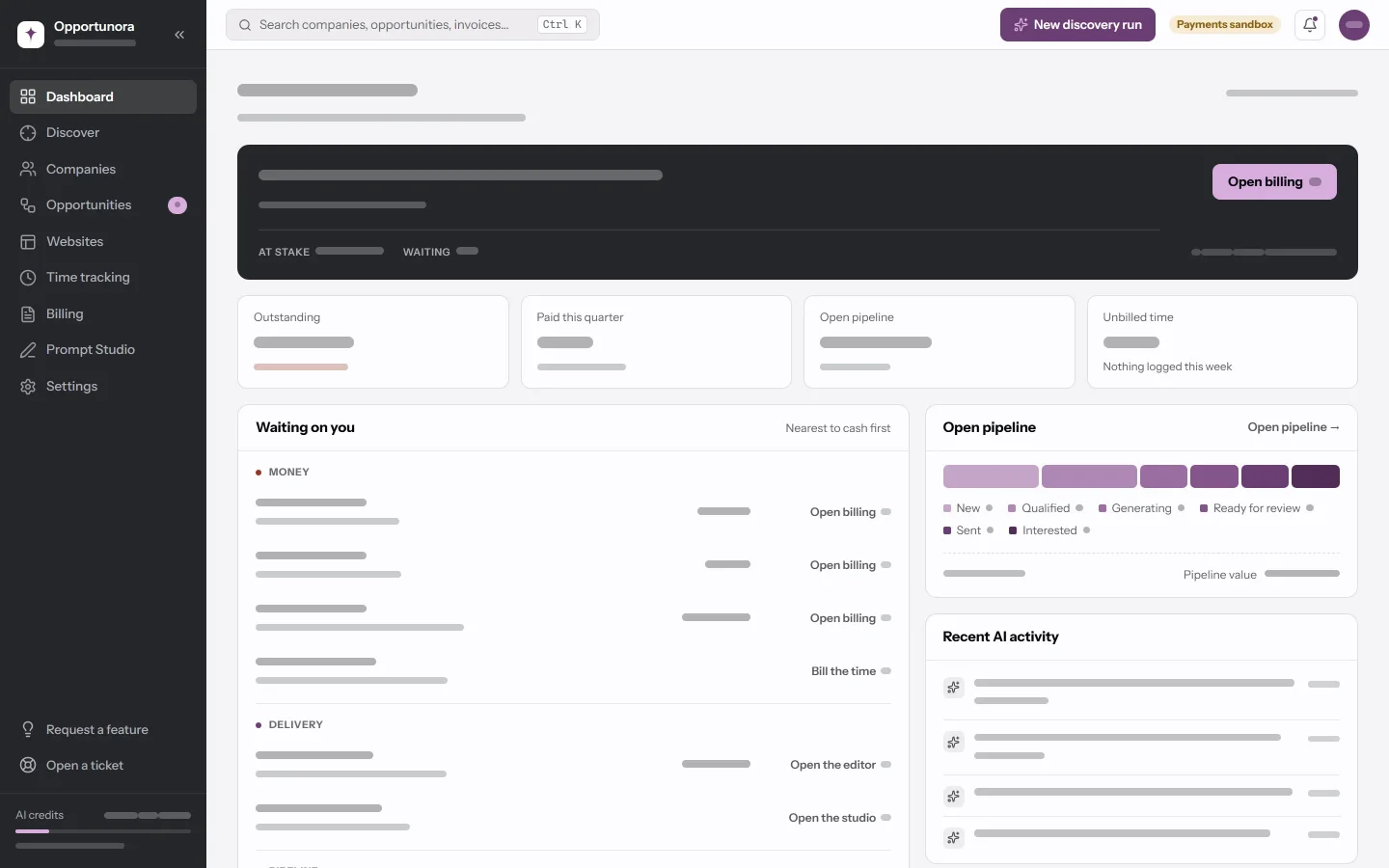Screen dimensions: 1389x868
Task: Click the Sent legend entry
Action: tap(968, 530)
